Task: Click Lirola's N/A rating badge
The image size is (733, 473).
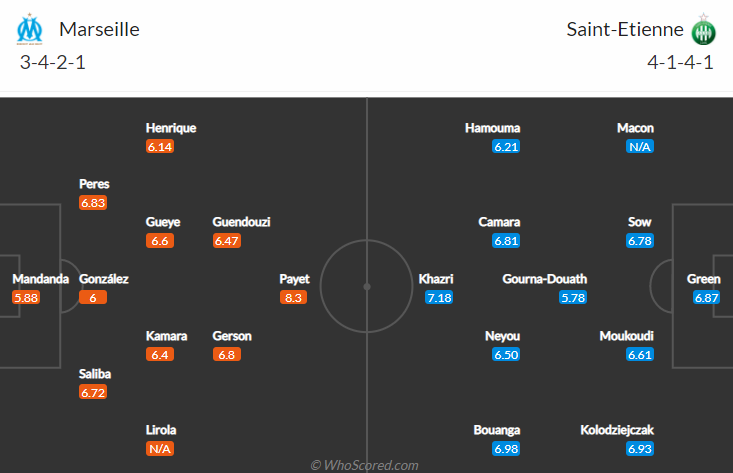Action: (160, 449)
